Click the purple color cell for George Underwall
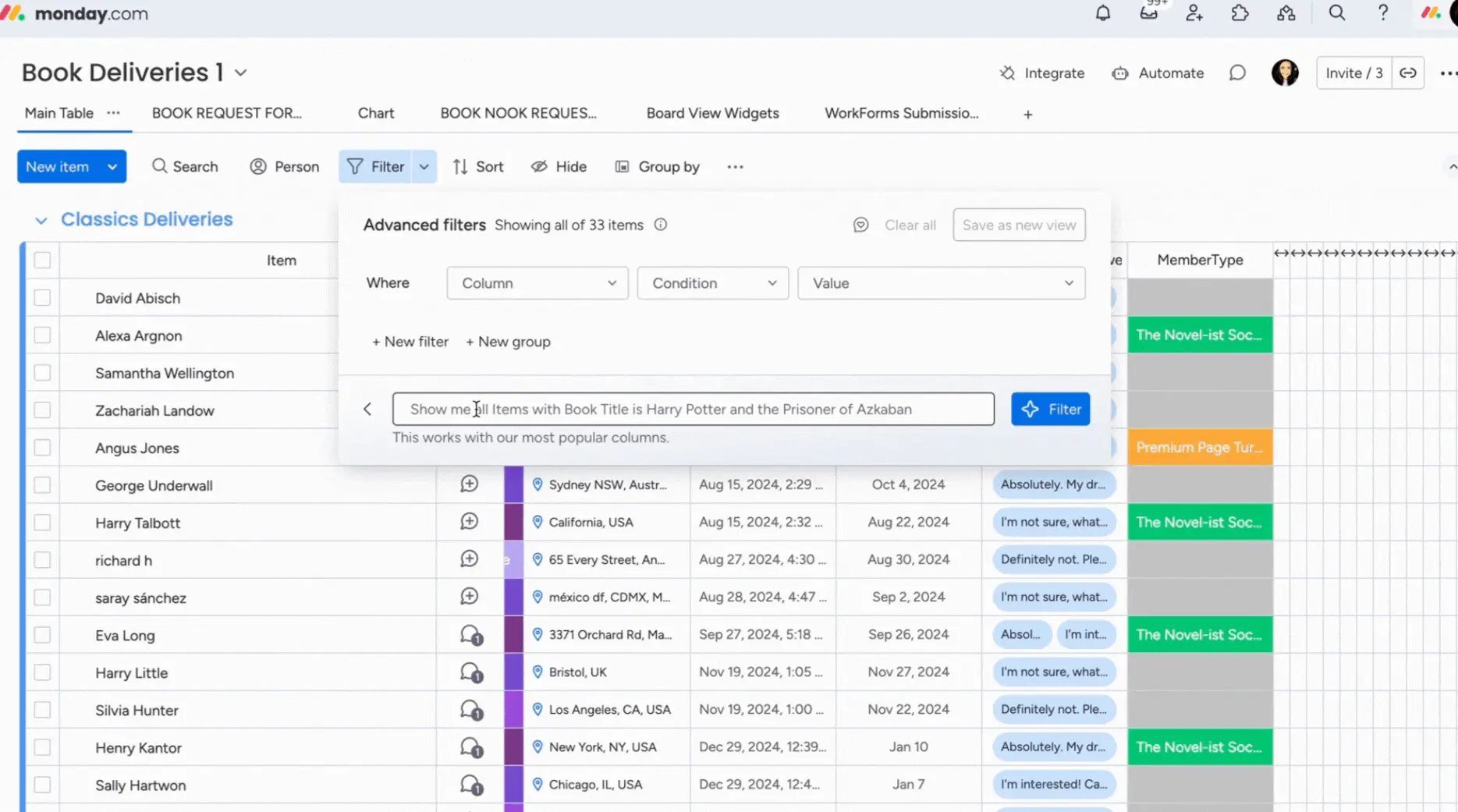Image resolution: width=1458 pixels, height=812 pixels. coord(513,484)
